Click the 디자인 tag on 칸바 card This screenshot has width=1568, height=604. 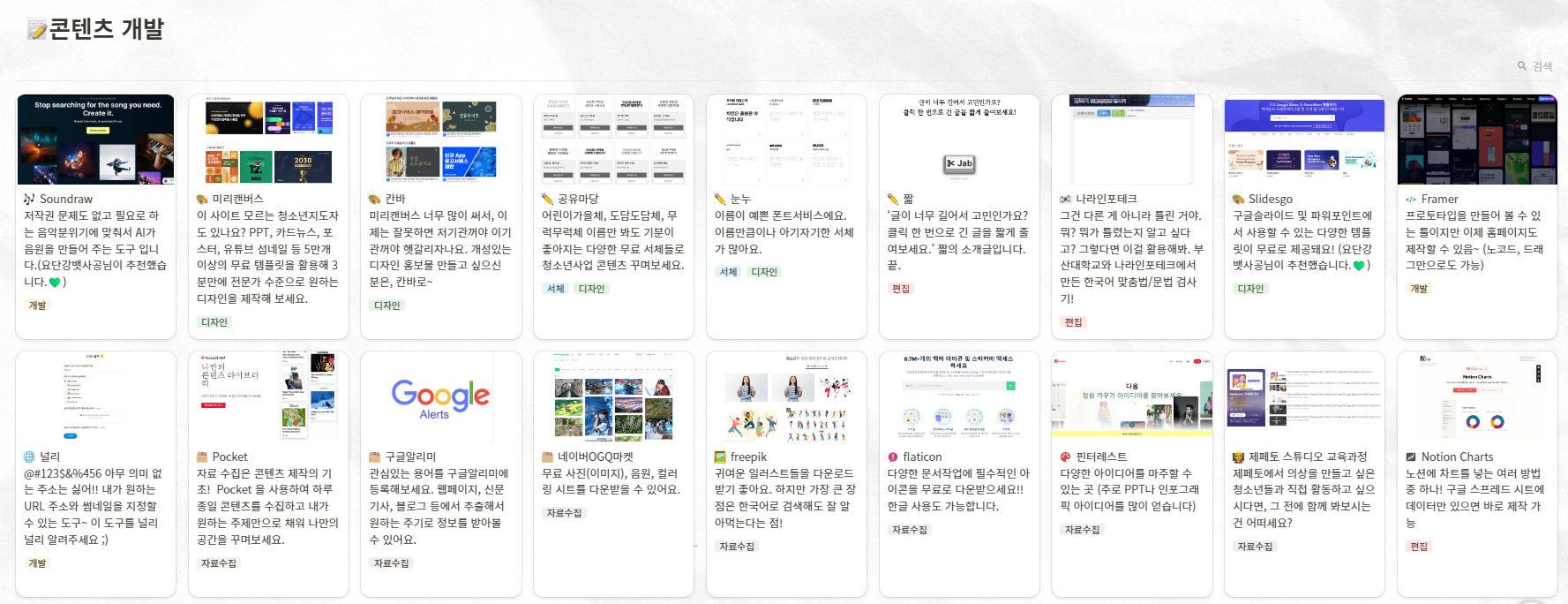click(387, 306)
